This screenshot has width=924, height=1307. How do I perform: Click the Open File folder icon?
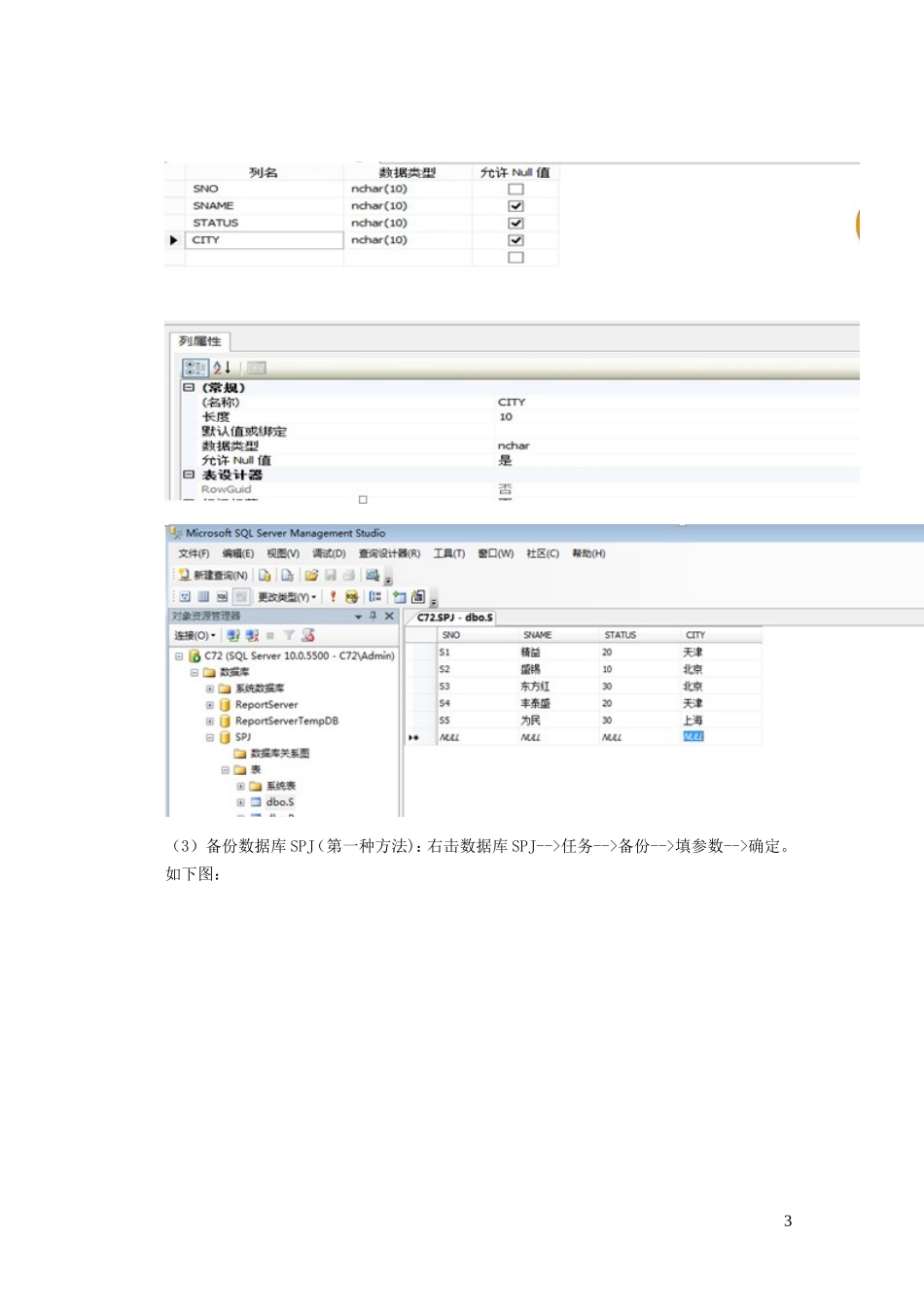tap(311, 575)
